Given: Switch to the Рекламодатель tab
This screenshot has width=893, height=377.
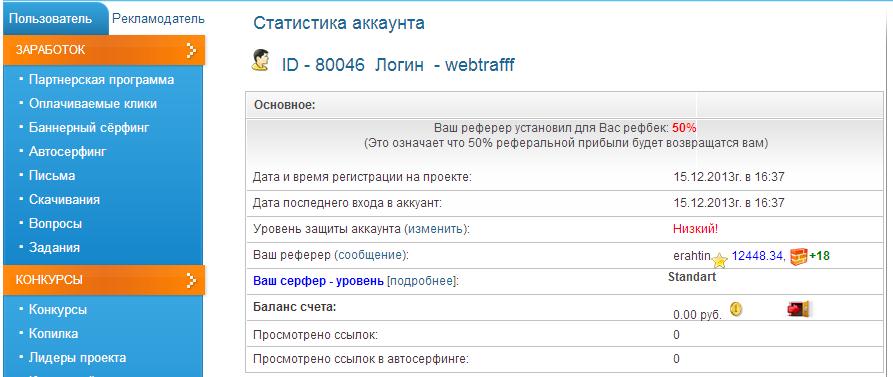Looking at the screenshot, I should (158, 18).
